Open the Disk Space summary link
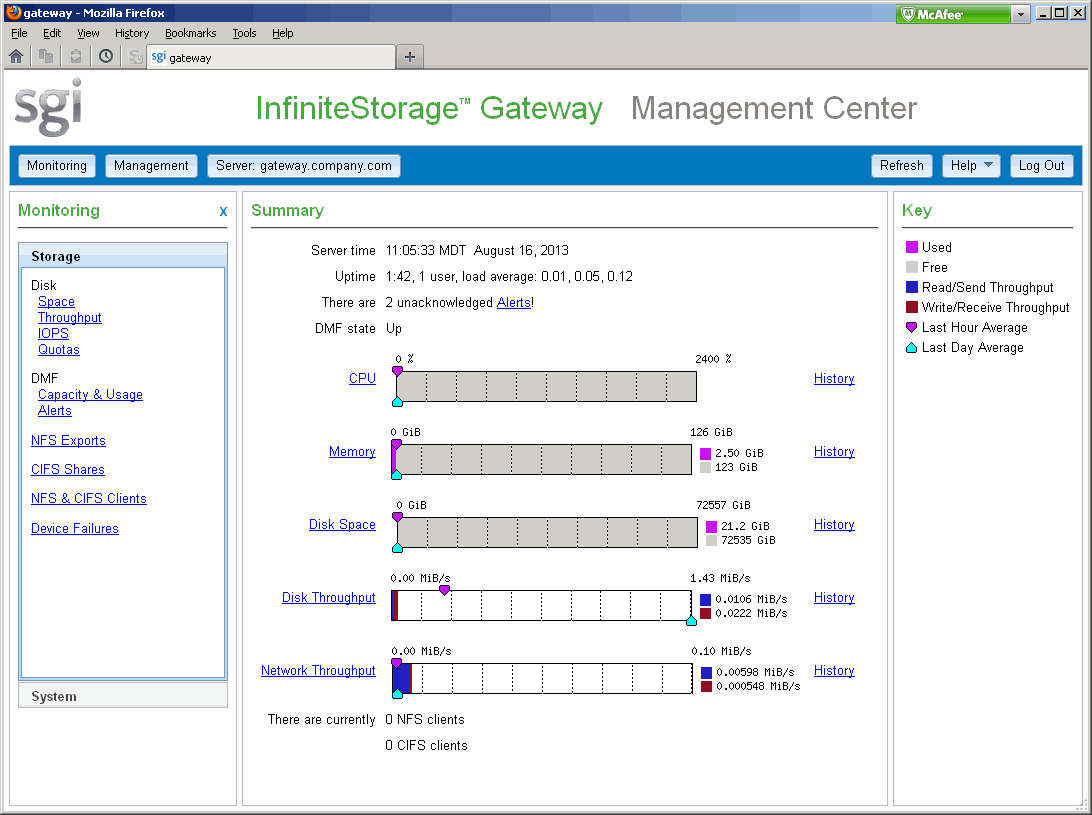 [x=342, y=525]
